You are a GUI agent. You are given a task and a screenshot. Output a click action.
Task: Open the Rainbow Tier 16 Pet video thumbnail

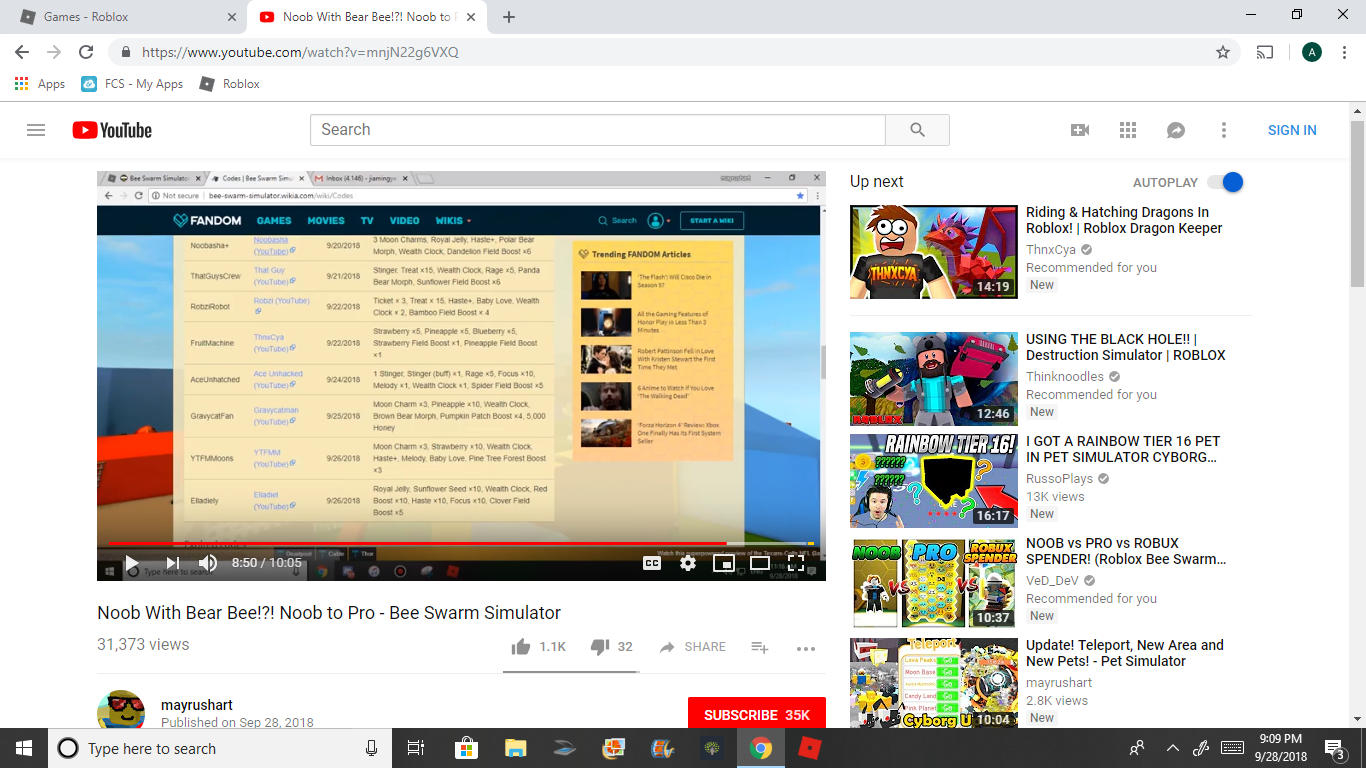(x=934, y=480)
